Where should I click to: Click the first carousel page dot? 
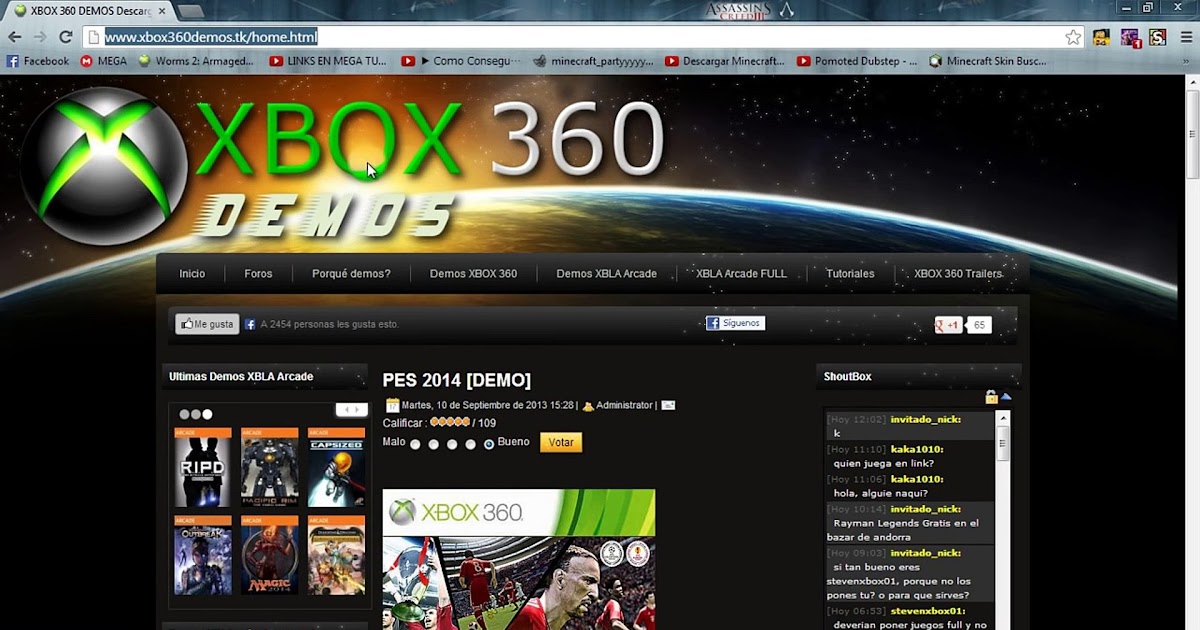point(184,414)
